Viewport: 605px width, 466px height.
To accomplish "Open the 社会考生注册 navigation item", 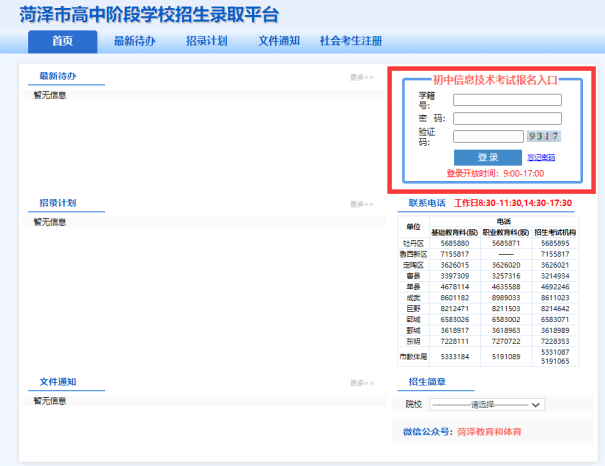I will pos(351,41).
